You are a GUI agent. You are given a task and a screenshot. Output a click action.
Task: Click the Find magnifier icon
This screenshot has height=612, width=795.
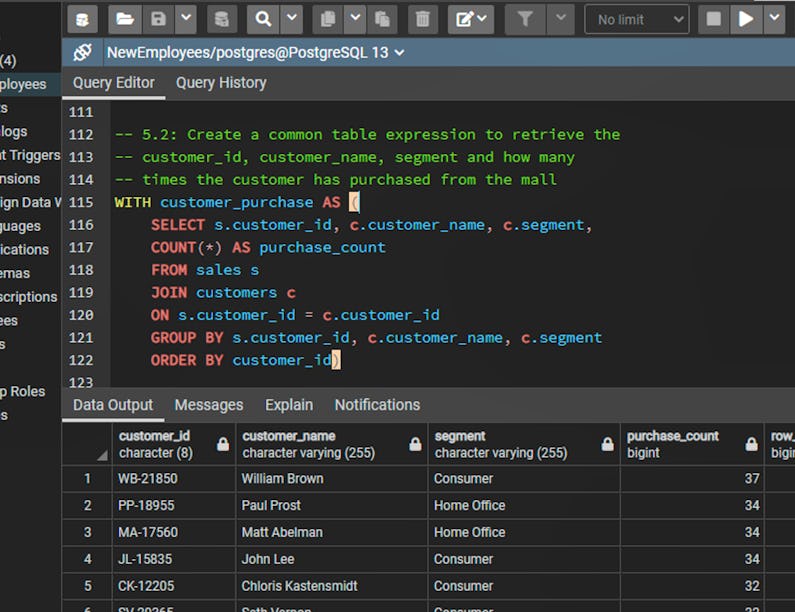point(263,19)
